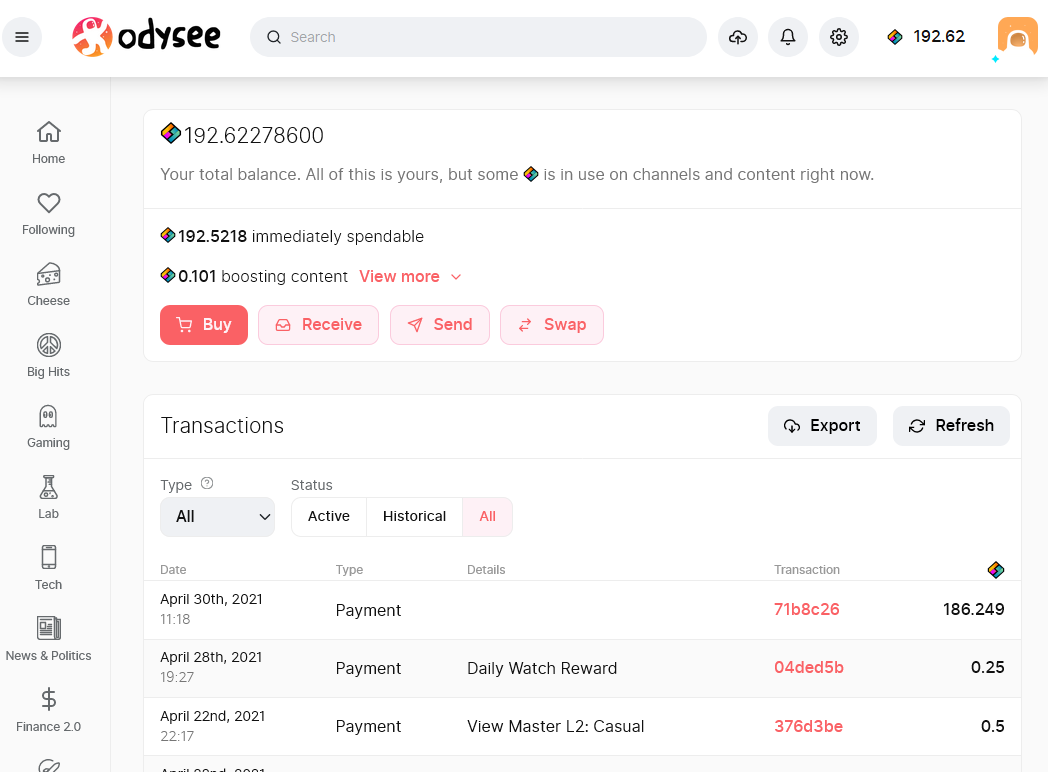Open the Gaming sidebar section
This screenshot has height=772, width=1048.
point(48,427)
